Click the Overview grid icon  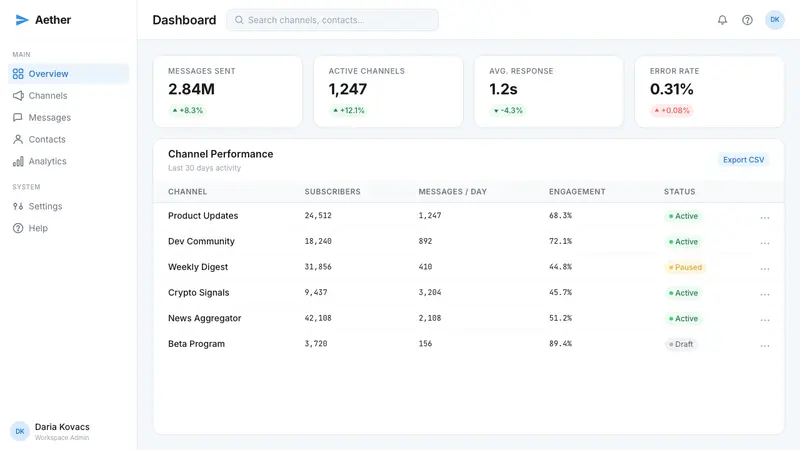18,74
